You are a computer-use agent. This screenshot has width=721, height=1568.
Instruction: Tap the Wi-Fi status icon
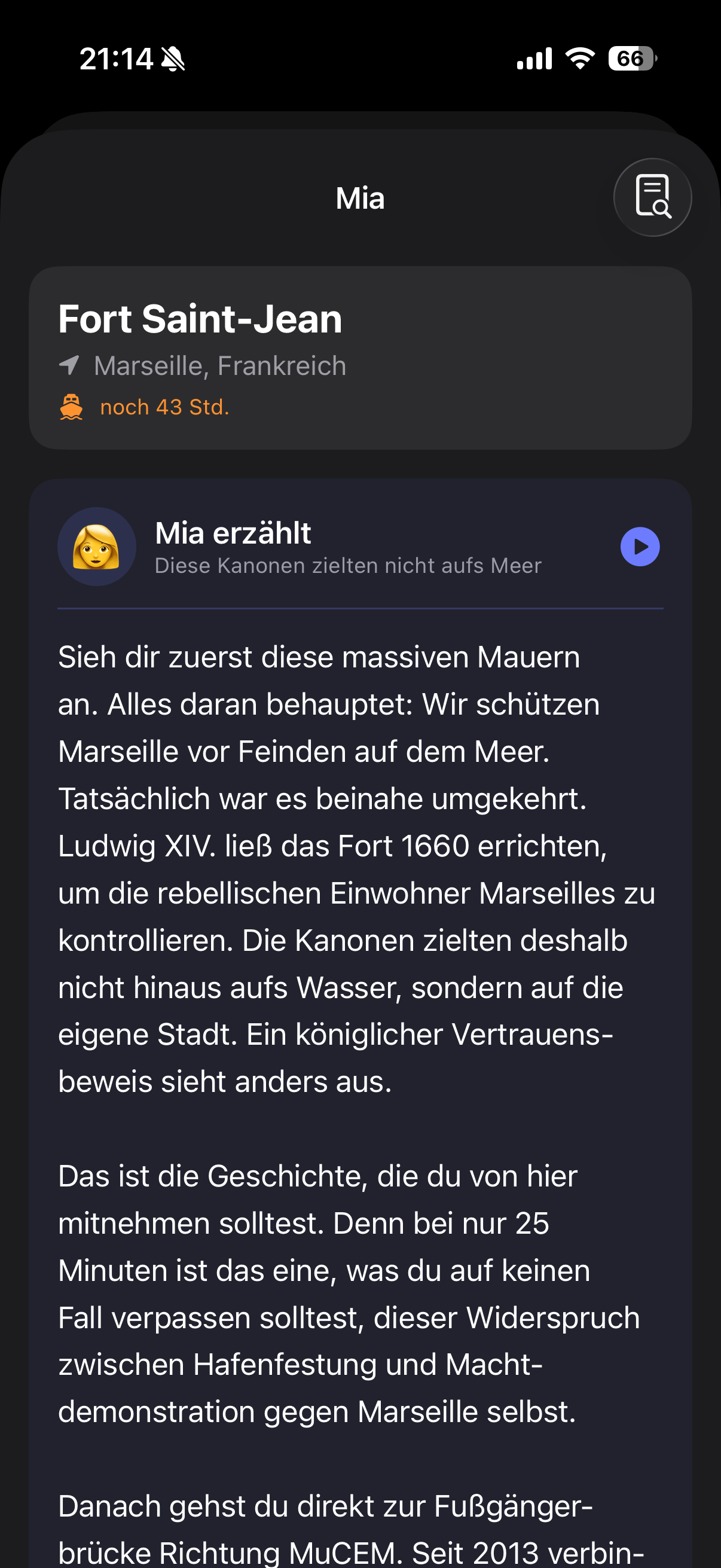580,59
